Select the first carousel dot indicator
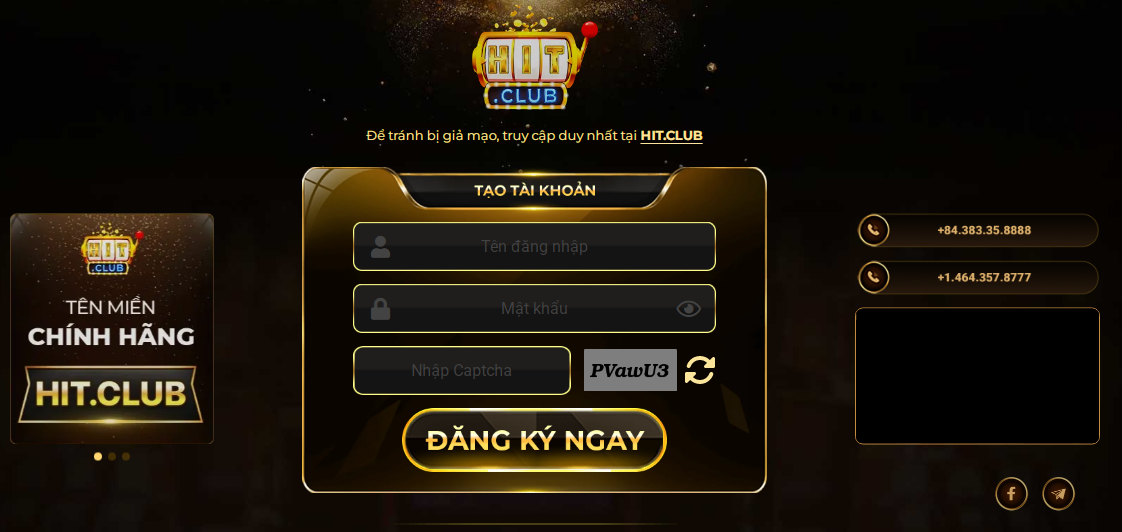Image resolution: width=1122 pixels, height=532 pixels. pos(98,456)
